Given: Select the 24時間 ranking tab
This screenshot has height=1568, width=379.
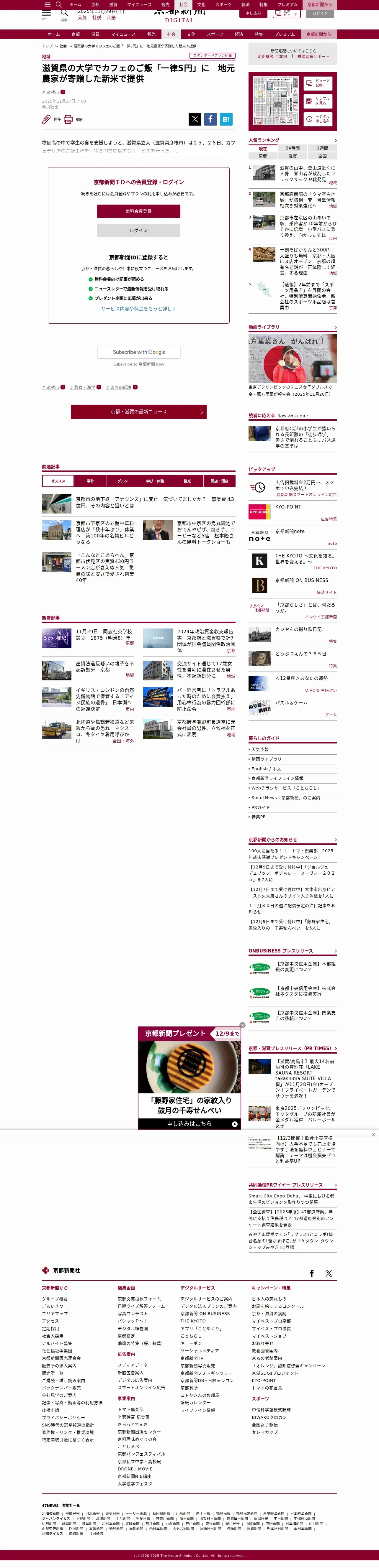Looking at the screenshot, I should (x=293, y=148).
